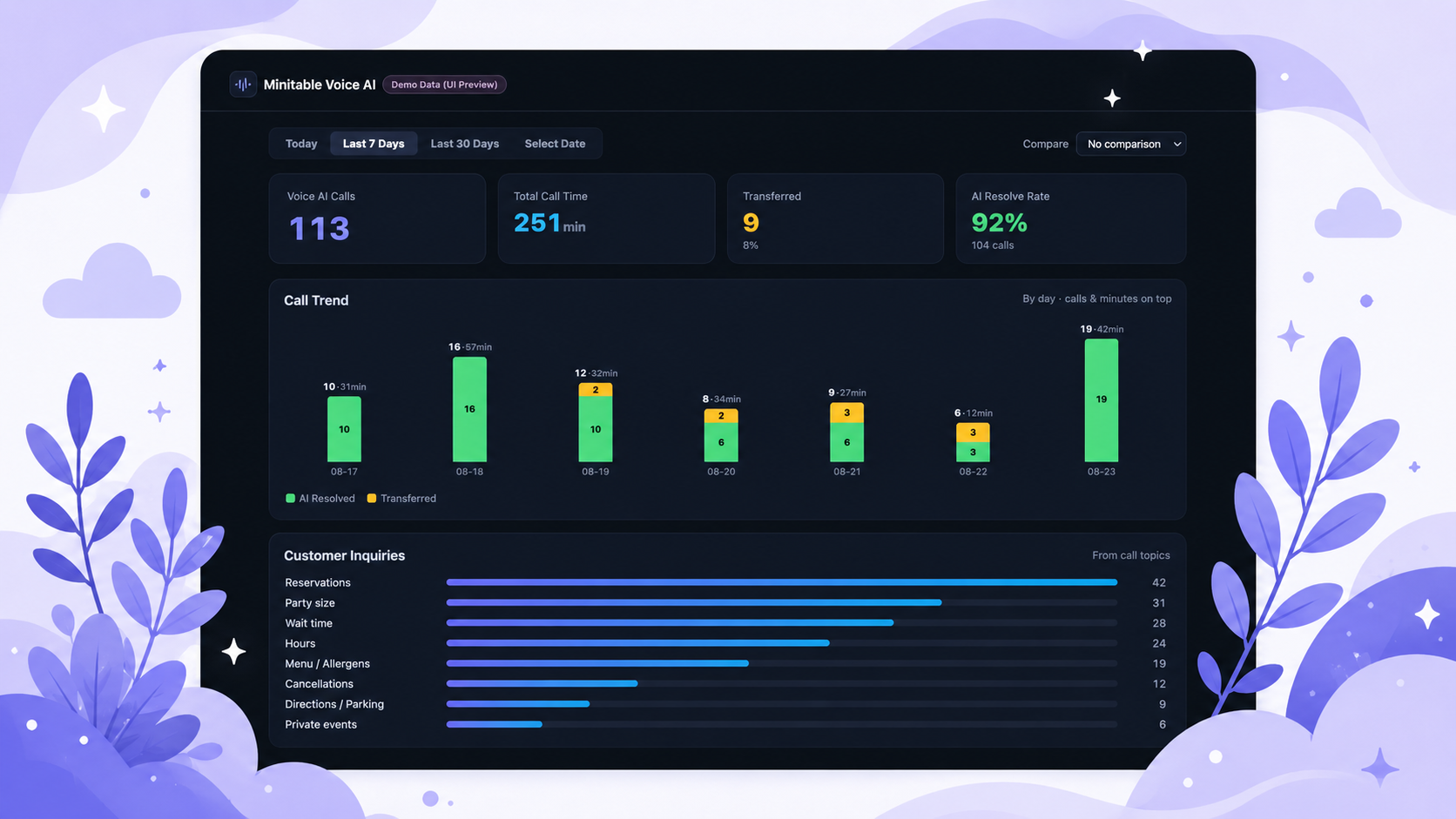Click the From call topics label

click(x=1131, y=555)
